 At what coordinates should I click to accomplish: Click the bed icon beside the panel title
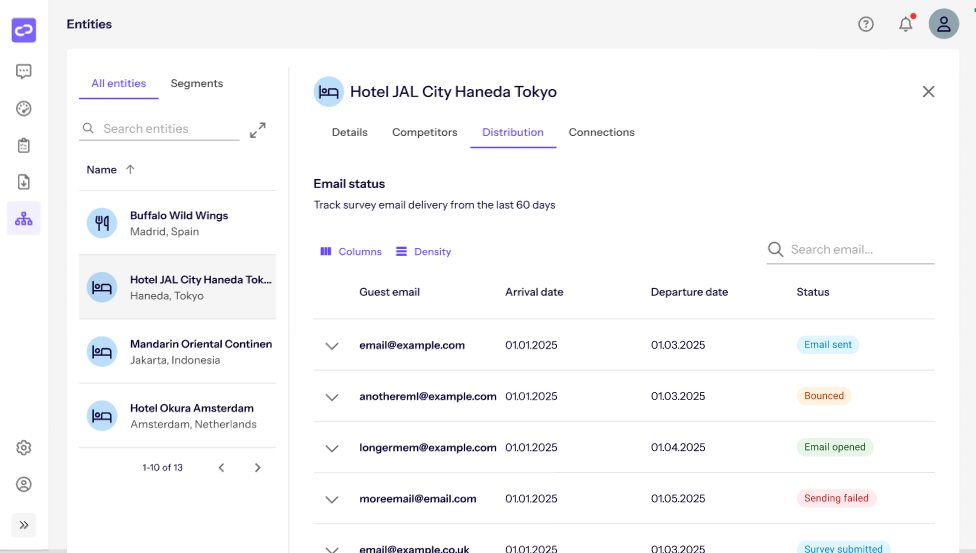(329, 92)
